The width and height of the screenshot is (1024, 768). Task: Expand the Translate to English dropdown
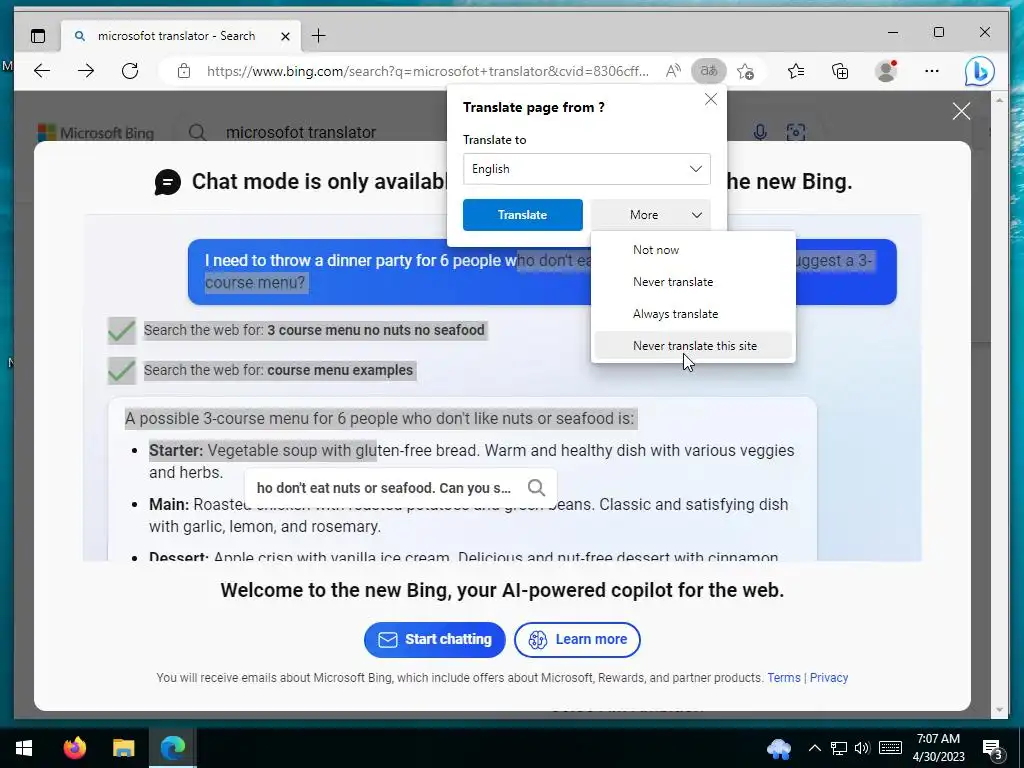(x=586, y=169)
